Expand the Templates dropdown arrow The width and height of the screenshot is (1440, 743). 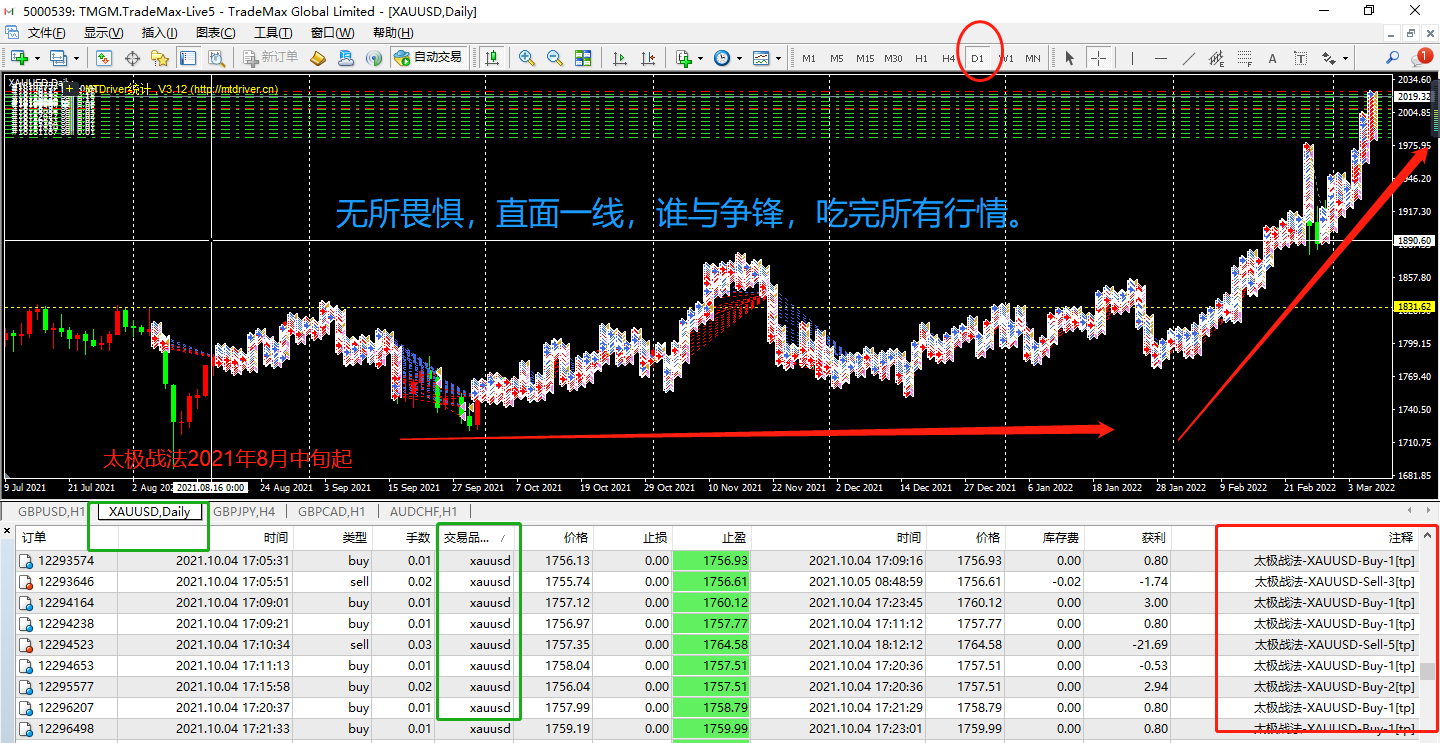[x=778, y=58]
